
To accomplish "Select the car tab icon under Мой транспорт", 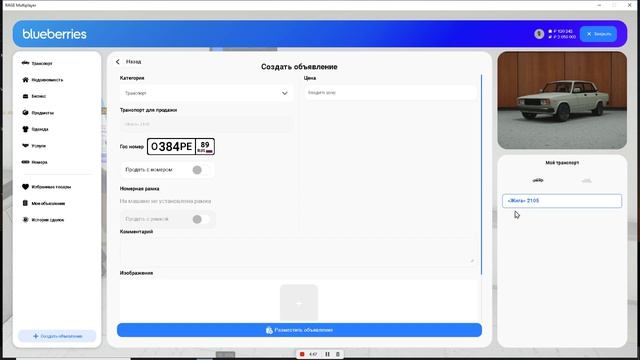I will click(x=538, y=180).
